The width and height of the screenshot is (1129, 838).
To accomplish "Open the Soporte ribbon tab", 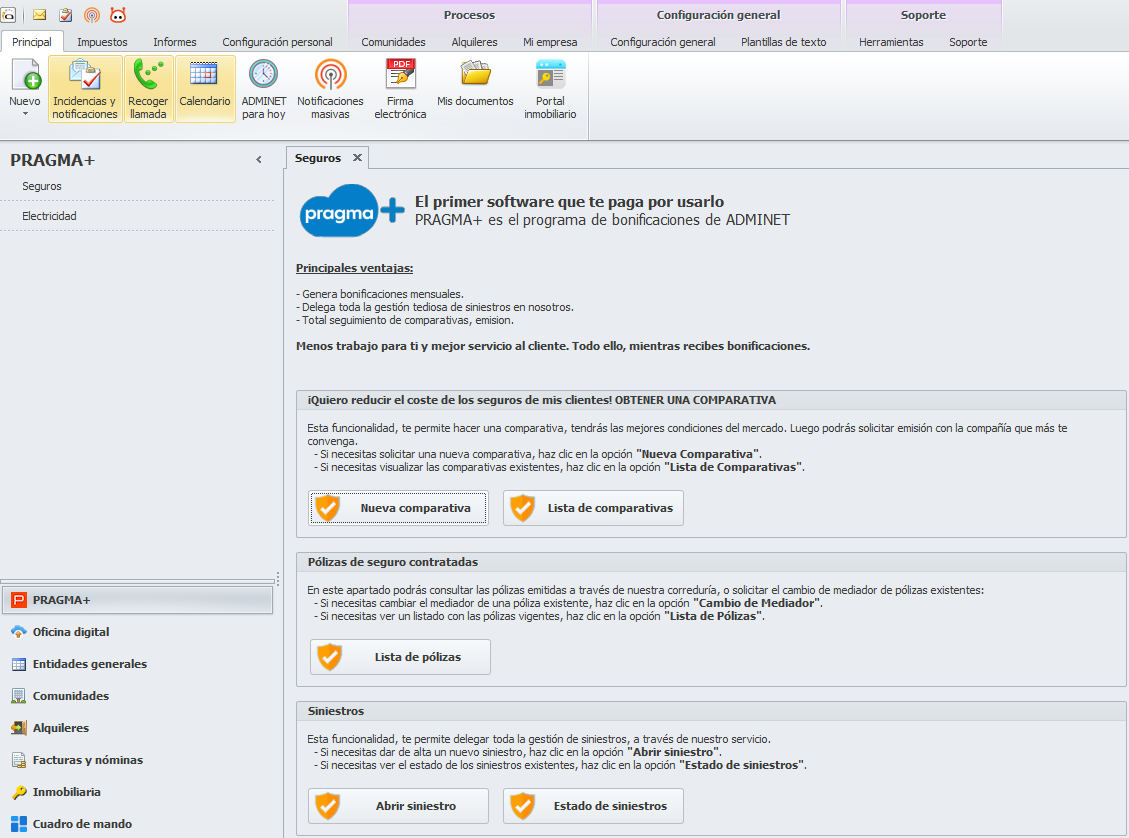I will pos(968,42).
